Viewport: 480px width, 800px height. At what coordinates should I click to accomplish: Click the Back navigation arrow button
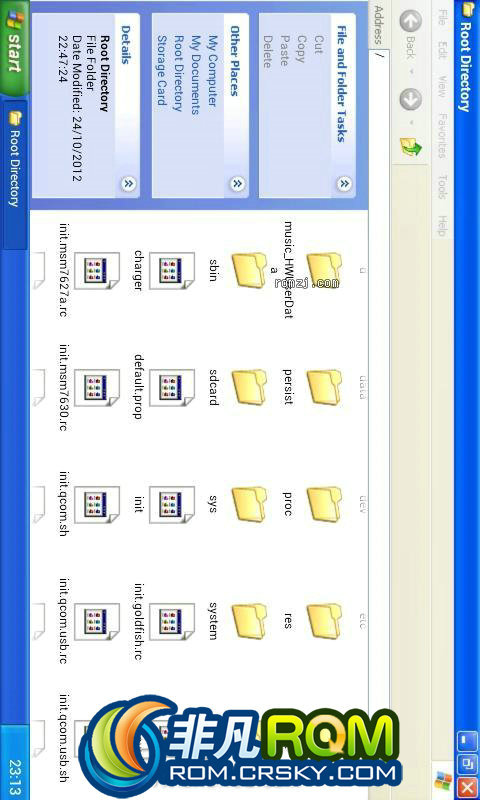411,23
